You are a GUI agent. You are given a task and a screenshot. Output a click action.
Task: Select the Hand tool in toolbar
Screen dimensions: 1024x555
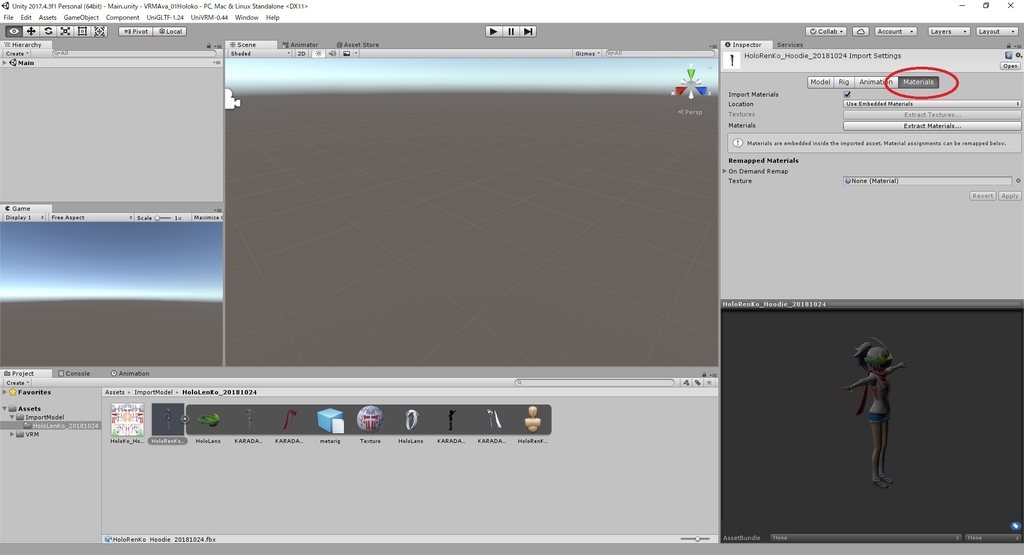(x=14, y=31)
